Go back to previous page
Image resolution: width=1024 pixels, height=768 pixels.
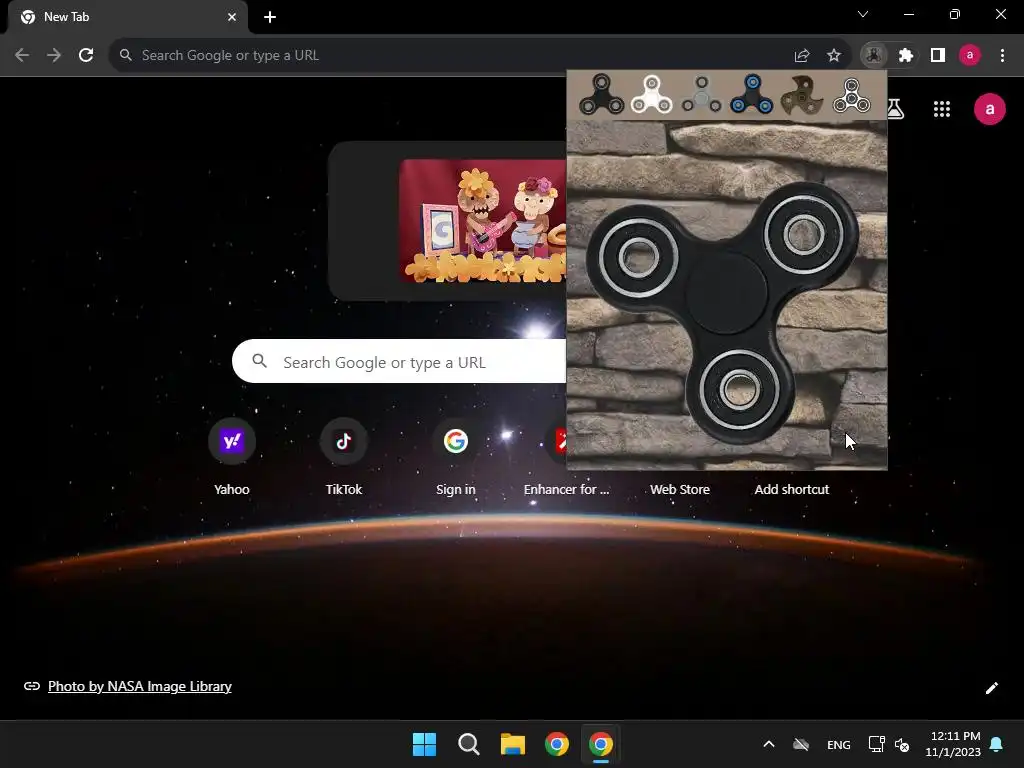tap(22, 56)
